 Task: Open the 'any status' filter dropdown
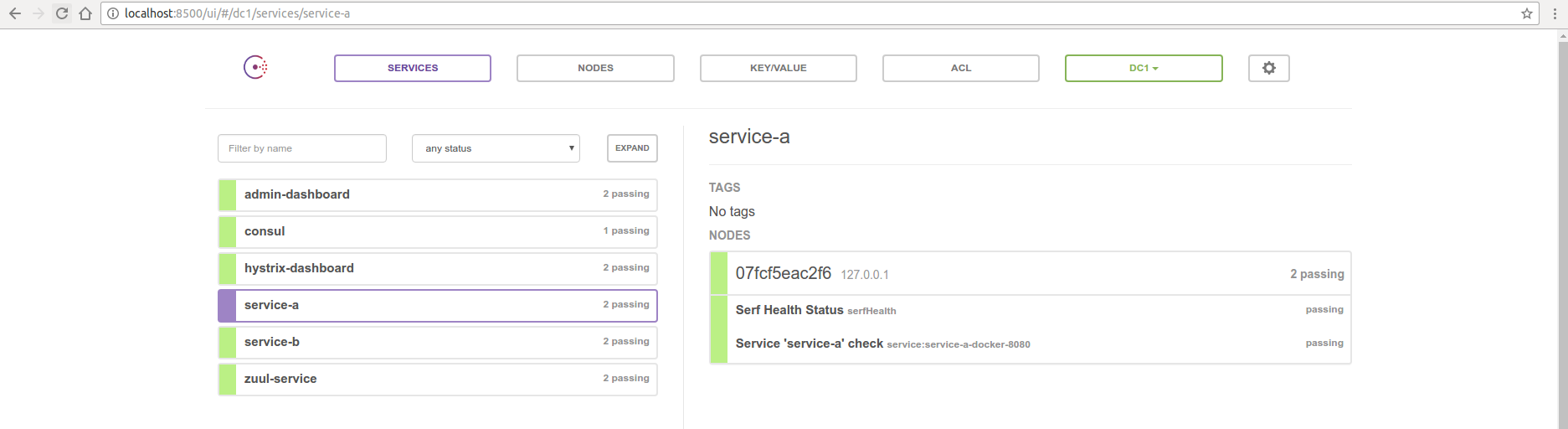(x=496, y=148)
